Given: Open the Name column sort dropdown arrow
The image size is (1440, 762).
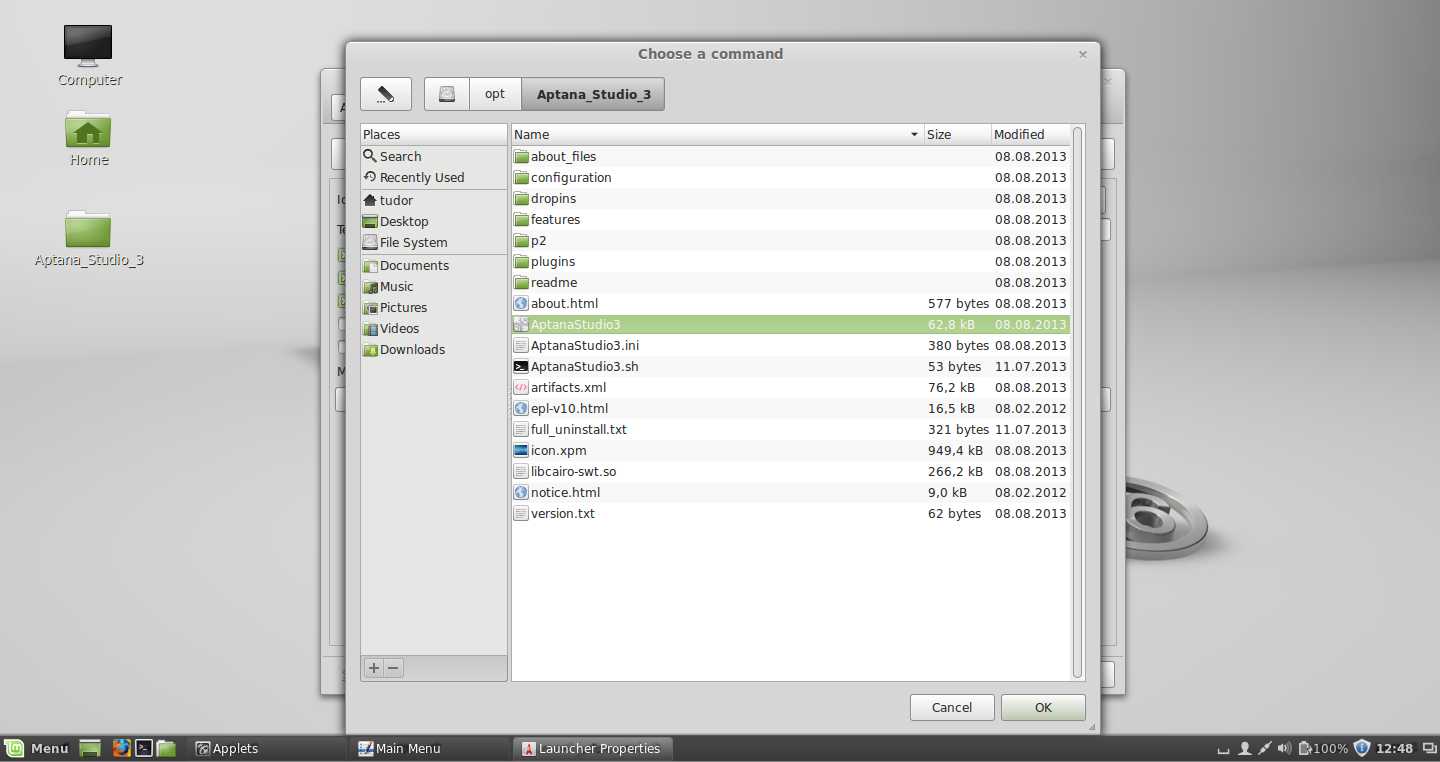Looking at the screenshot, I should pos(913,134).
